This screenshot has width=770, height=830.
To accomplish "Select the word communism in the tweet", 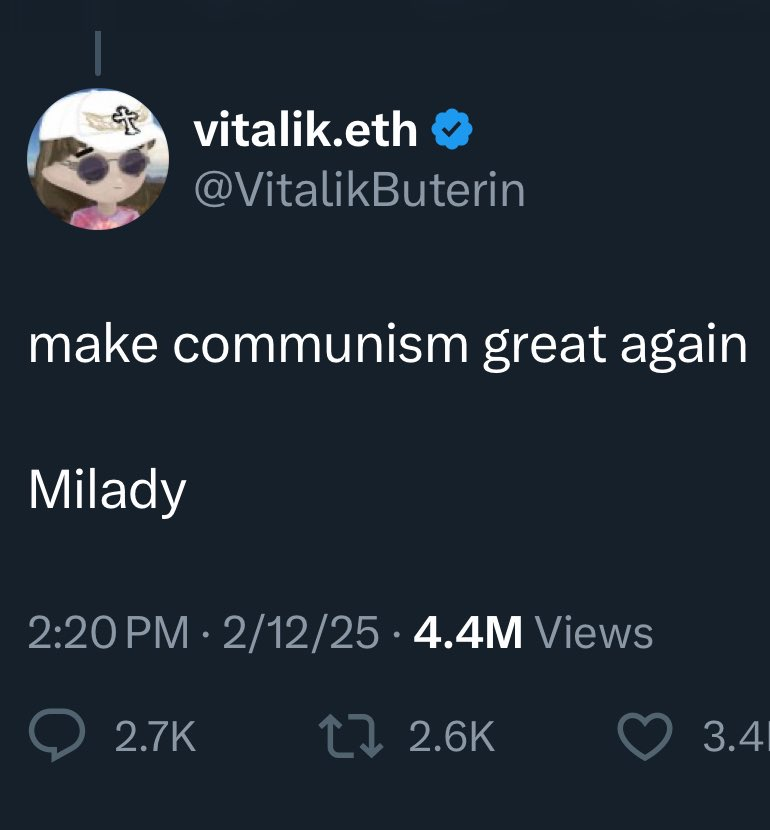I will (321, 345).
